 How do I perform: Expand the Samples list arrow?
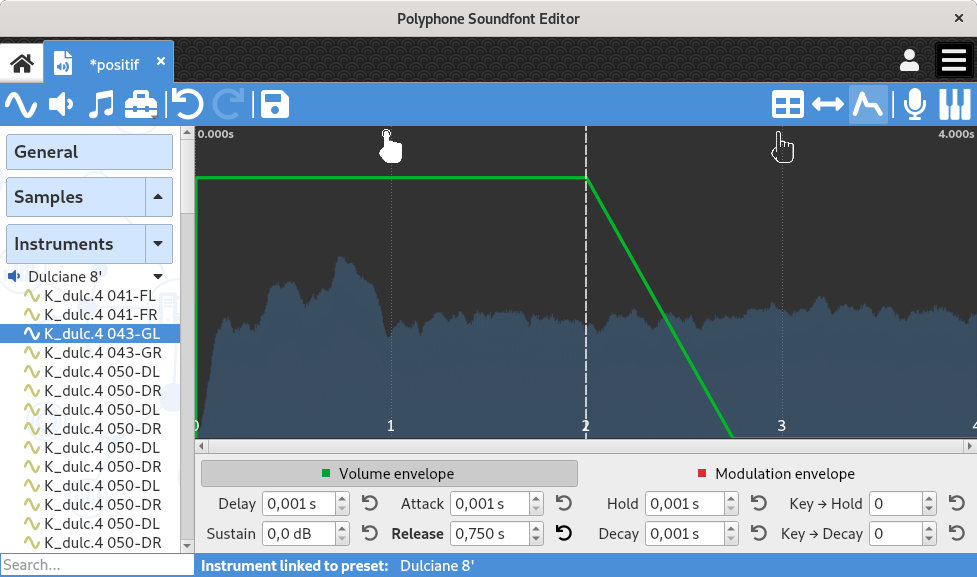coord(159,197)
